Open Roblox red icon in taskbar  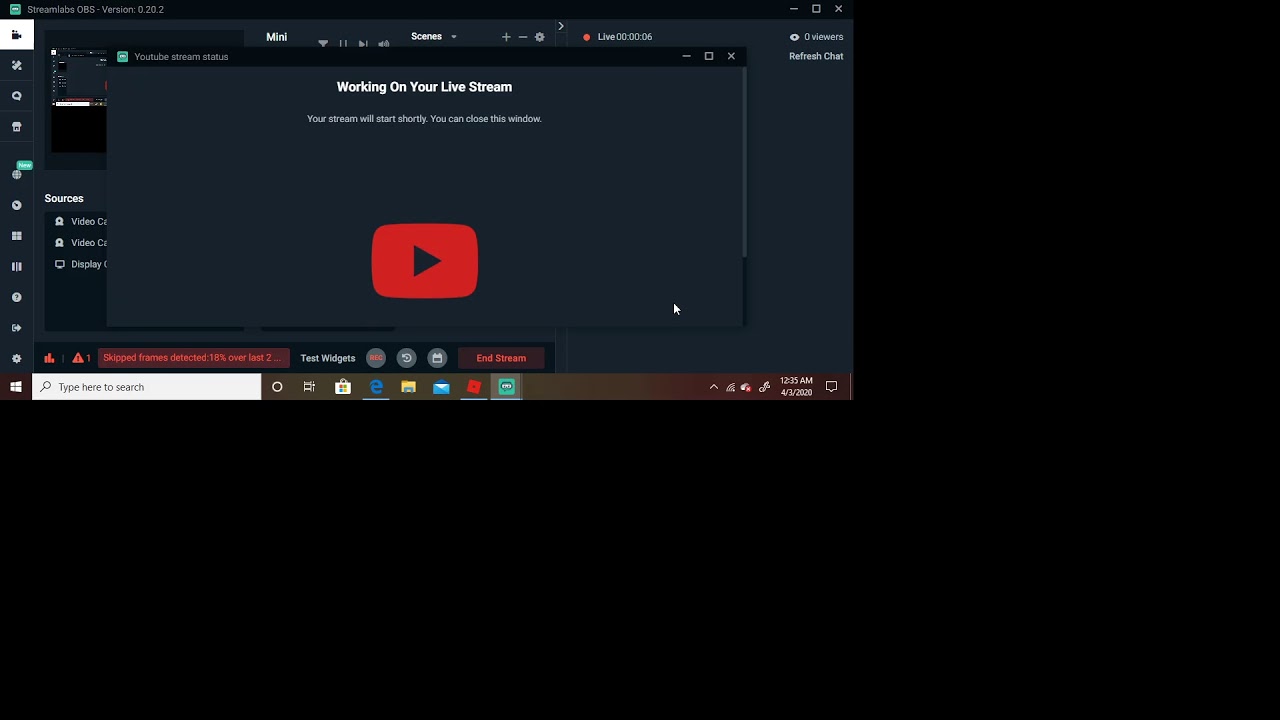coord(474,387)
